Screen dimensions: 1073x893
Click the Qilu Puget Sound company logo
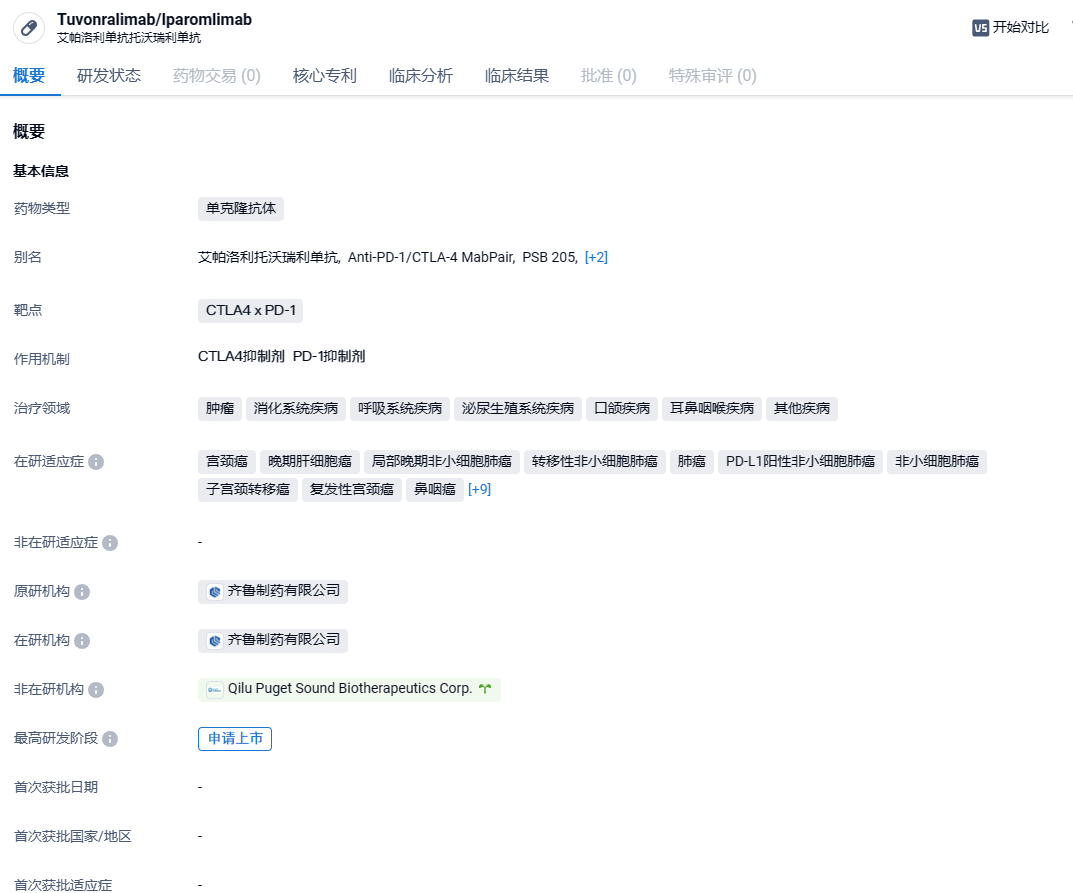pyautogui.click(x=215, y=690)
